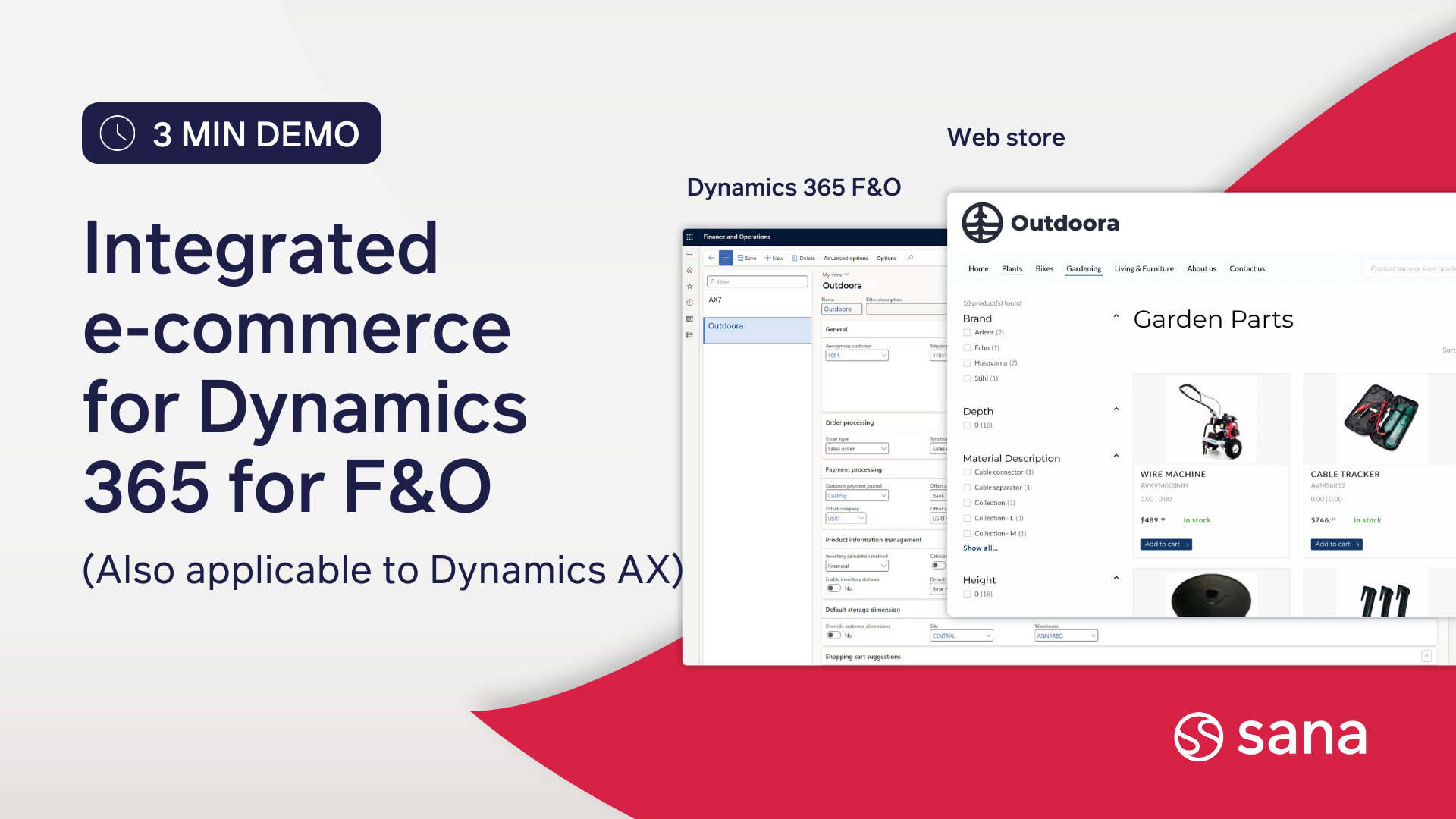Image resolution: width=1456 pixels, height=819 pixels.
Task: Open Inventory calculation method dropdown
Action: [x=857, y=566]
